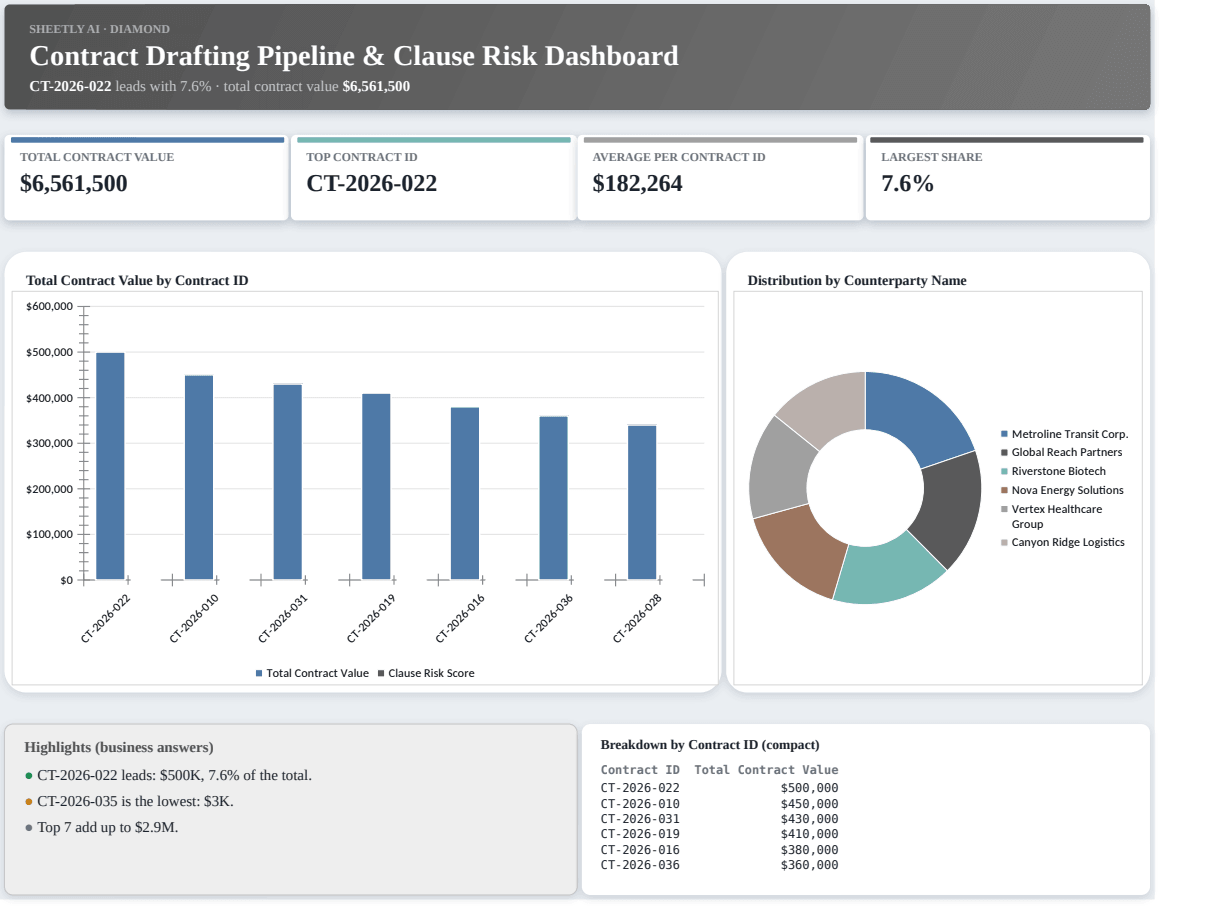
Task: Click the 'Distribution by Counterparty Name' chart title
Action: 857,281
